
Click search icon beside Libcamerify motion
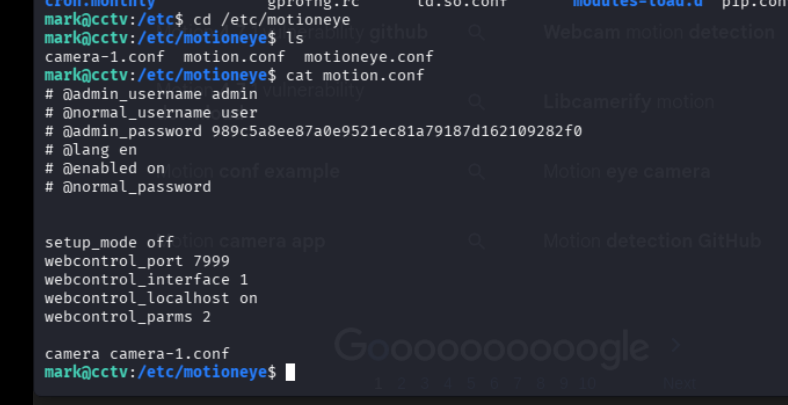click(477, 102)
